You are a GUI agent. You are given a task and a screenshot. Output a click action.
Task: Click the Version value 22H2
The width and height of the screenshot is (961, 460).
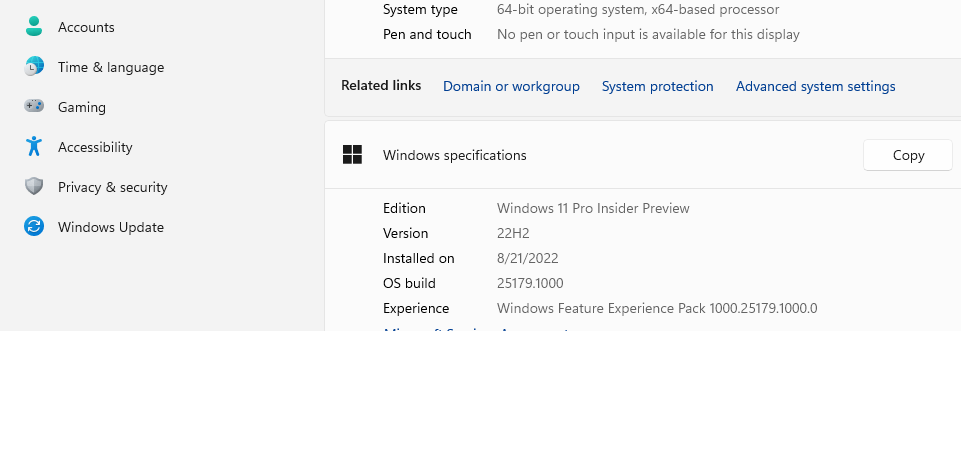click(513, 233)
